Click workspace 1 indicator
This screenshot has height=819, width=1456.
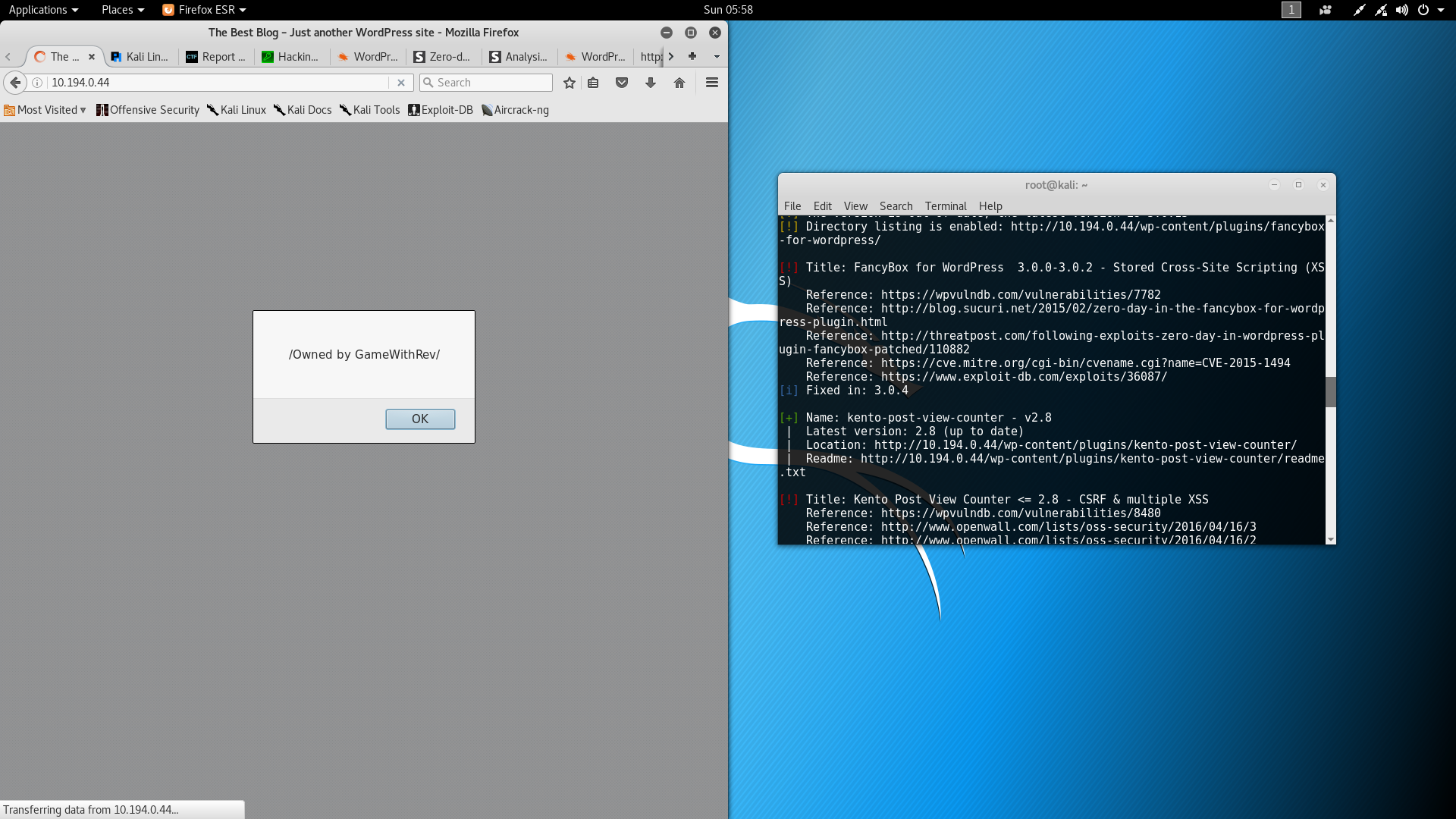(x=1291, y=10)
